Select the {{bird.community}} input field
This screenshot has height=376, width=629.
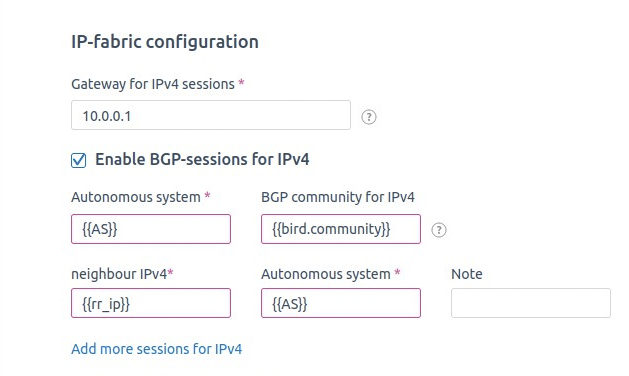[x=341, y=229]
